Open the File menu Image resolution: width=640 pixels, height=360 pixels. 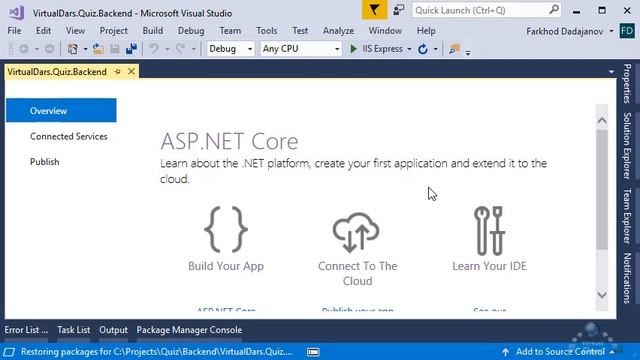[x=14, y=31]
